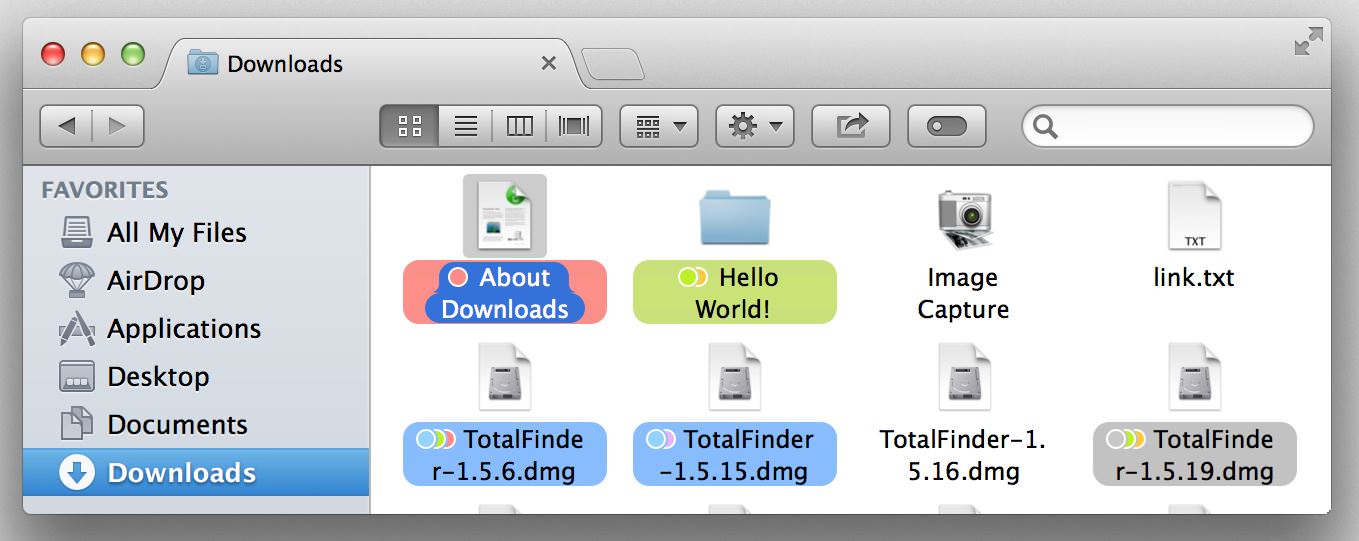The height and width of the screenshot is (541, 1359).
Task: Switch to icon view
Action: (x=410, y=126)
